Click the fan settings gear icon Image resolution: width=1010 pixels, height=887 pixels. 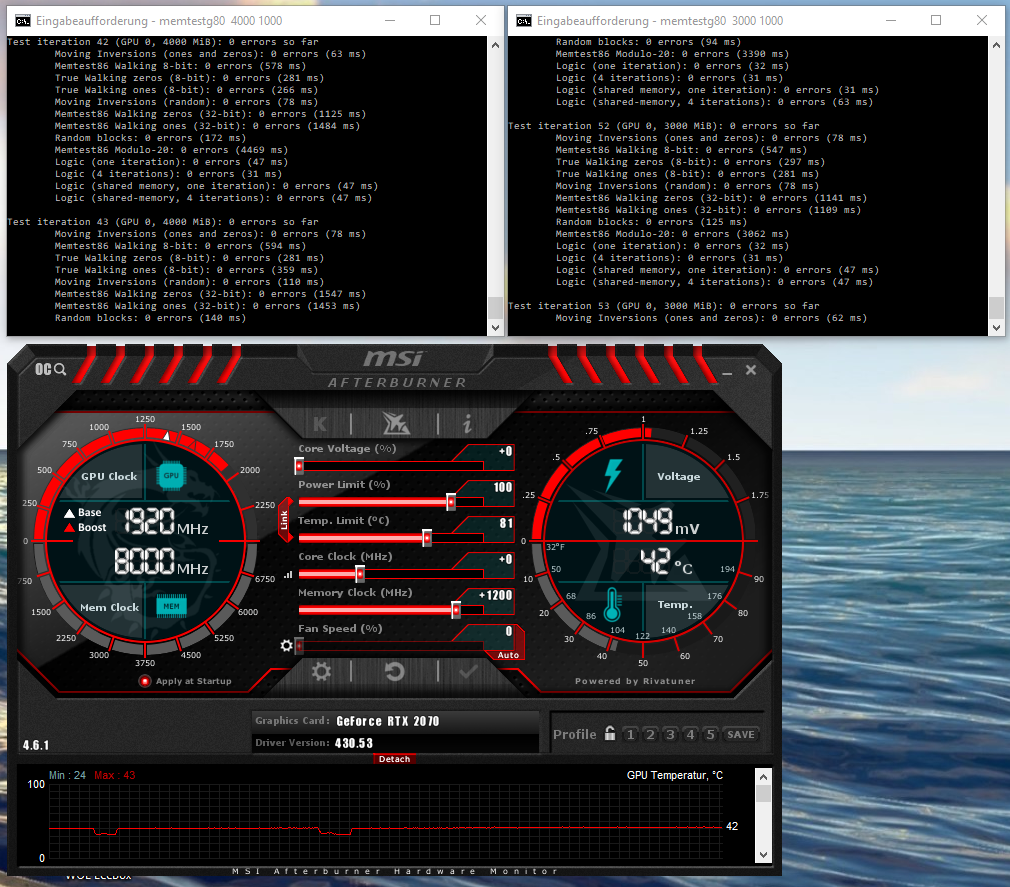287,645
